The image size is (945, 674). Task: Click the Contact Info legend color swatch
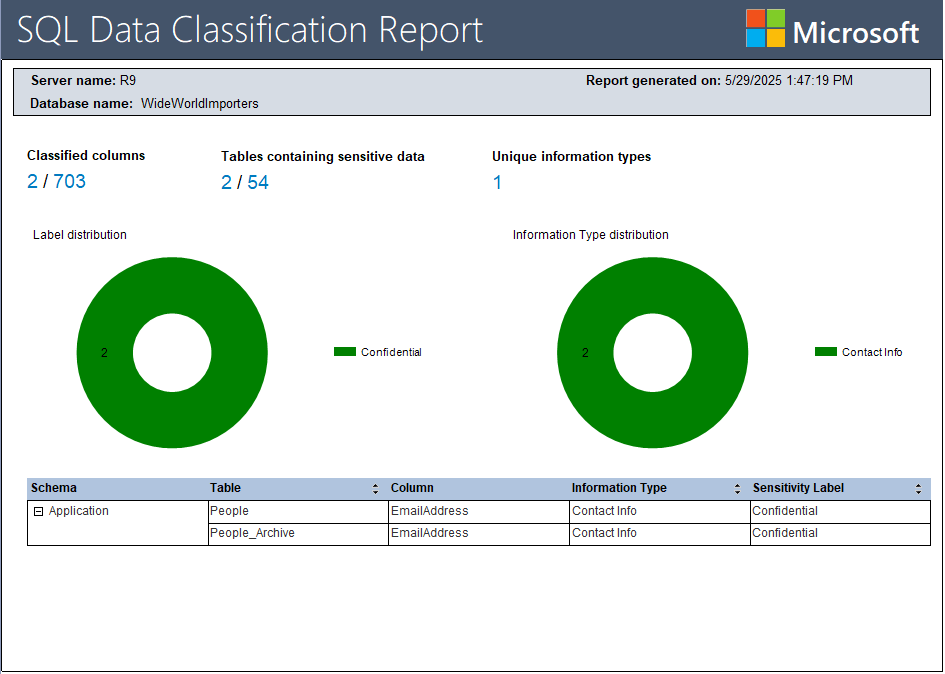point(826,352)
